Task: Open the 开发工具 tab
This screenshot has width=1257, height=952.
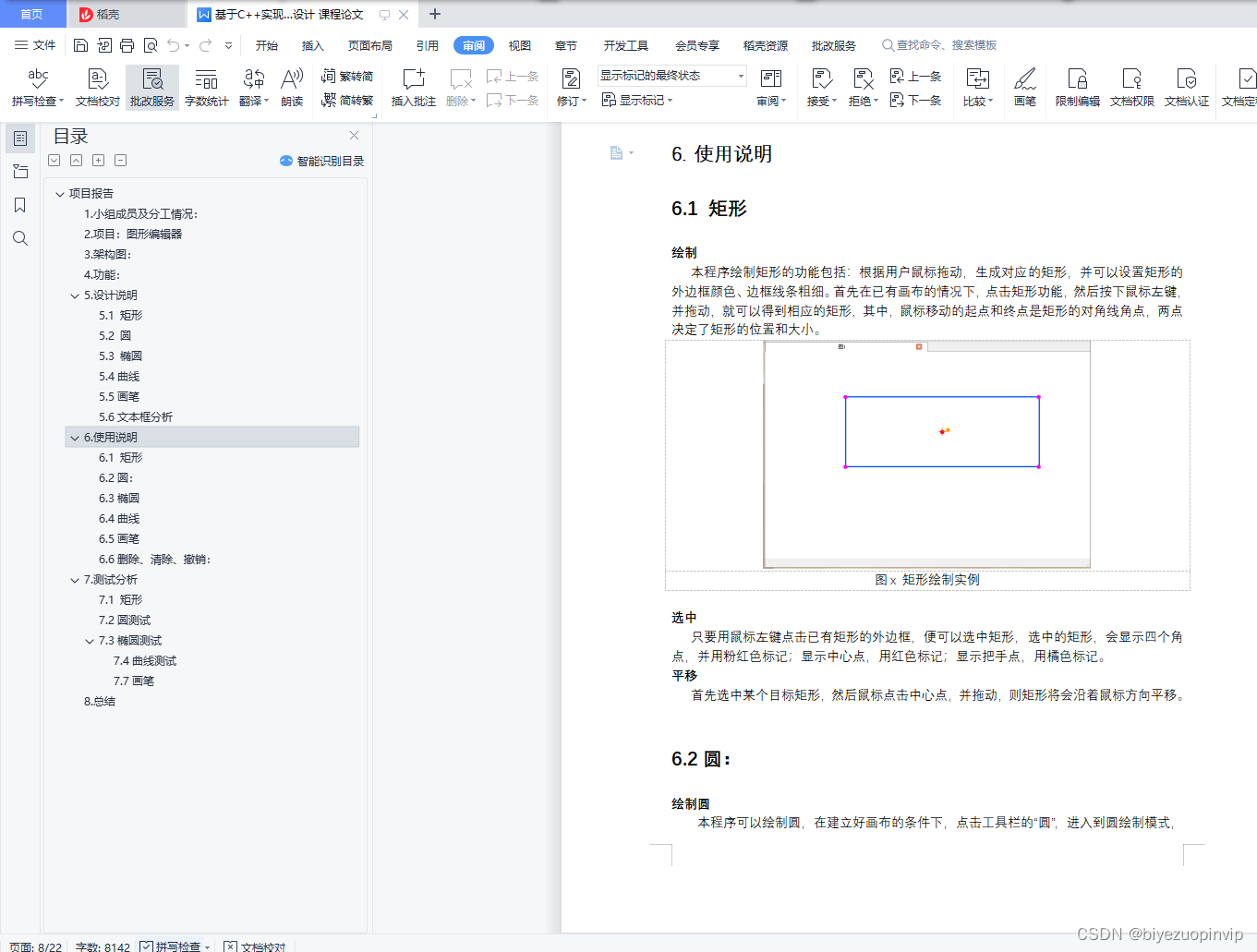Action: click(x=626, y=45)
